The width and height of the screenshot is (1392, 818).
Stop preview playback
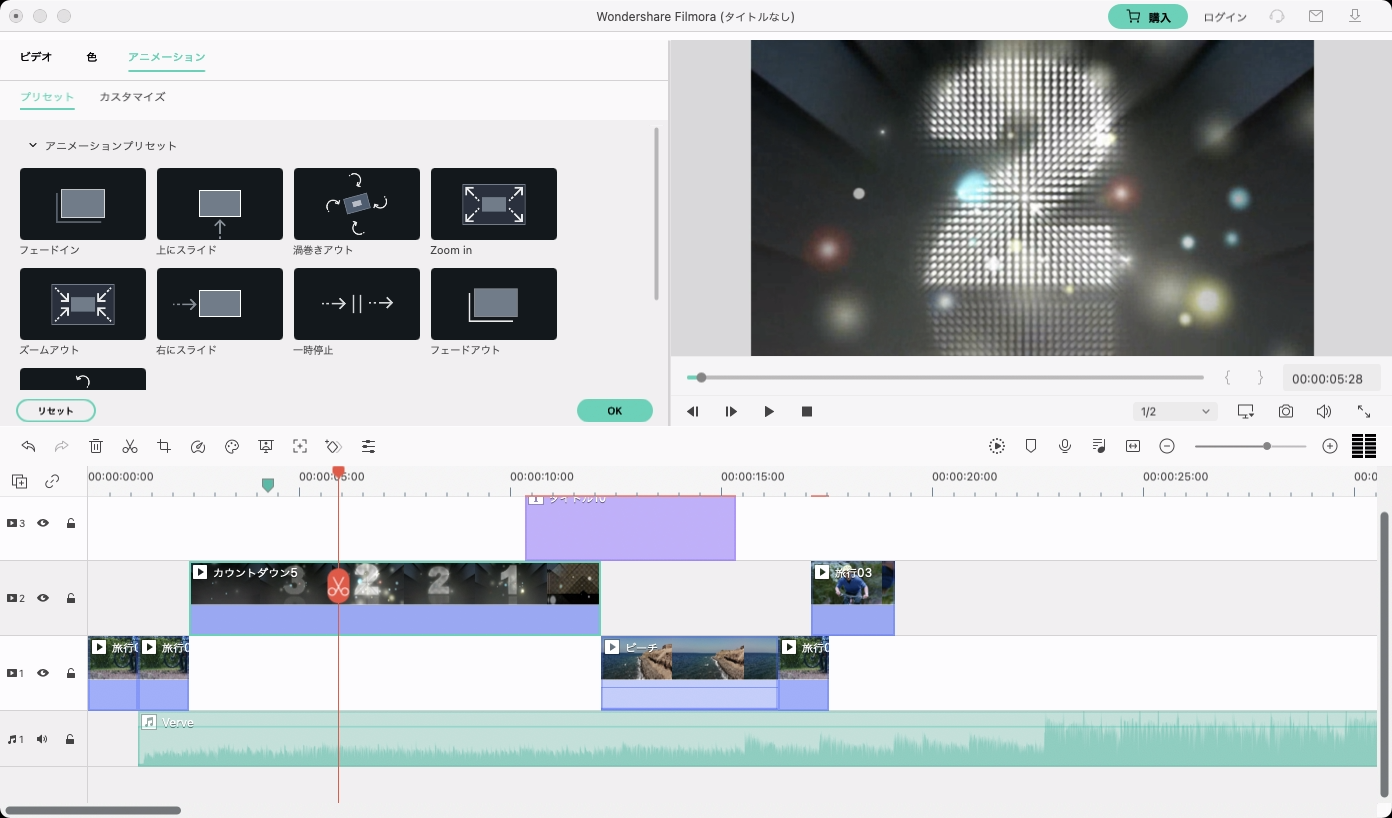[x=807, y=411]
